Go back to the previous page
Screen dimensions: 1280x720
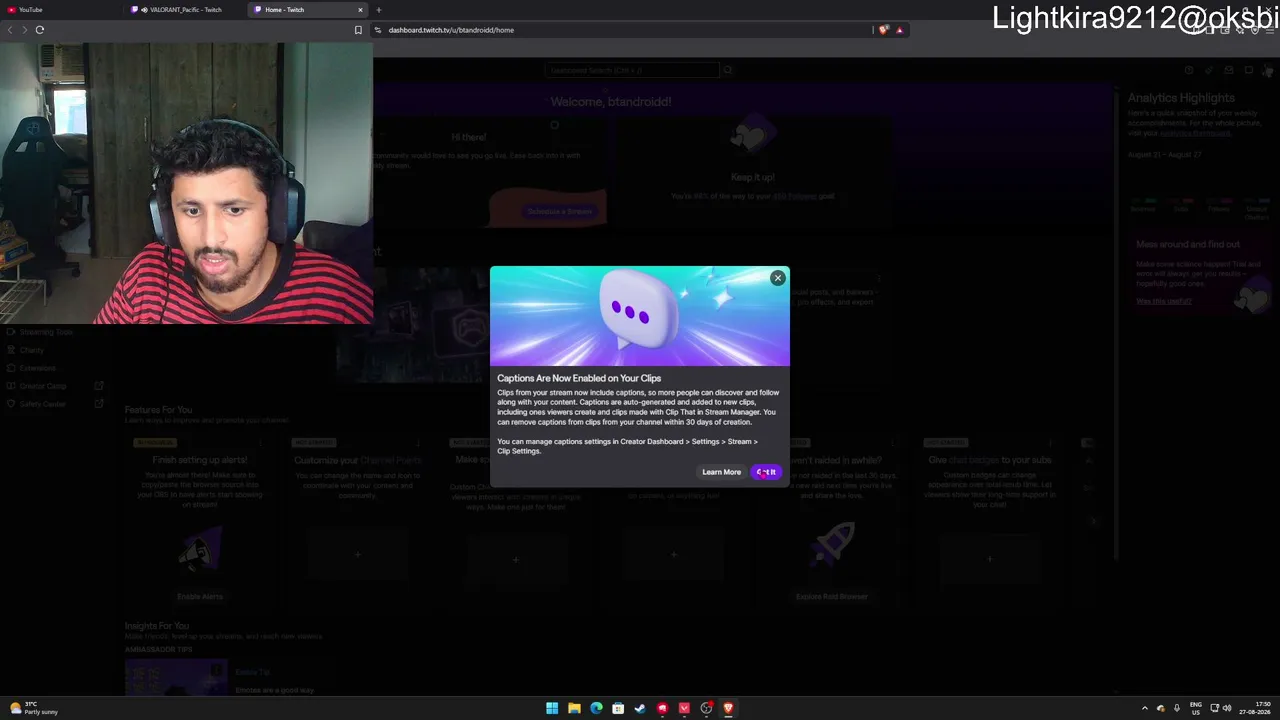(x=10, y=30)
